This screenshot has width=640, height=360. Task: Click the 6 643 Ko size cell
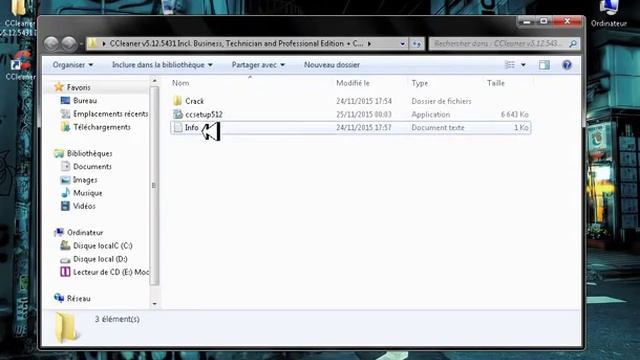click(514, 114)
